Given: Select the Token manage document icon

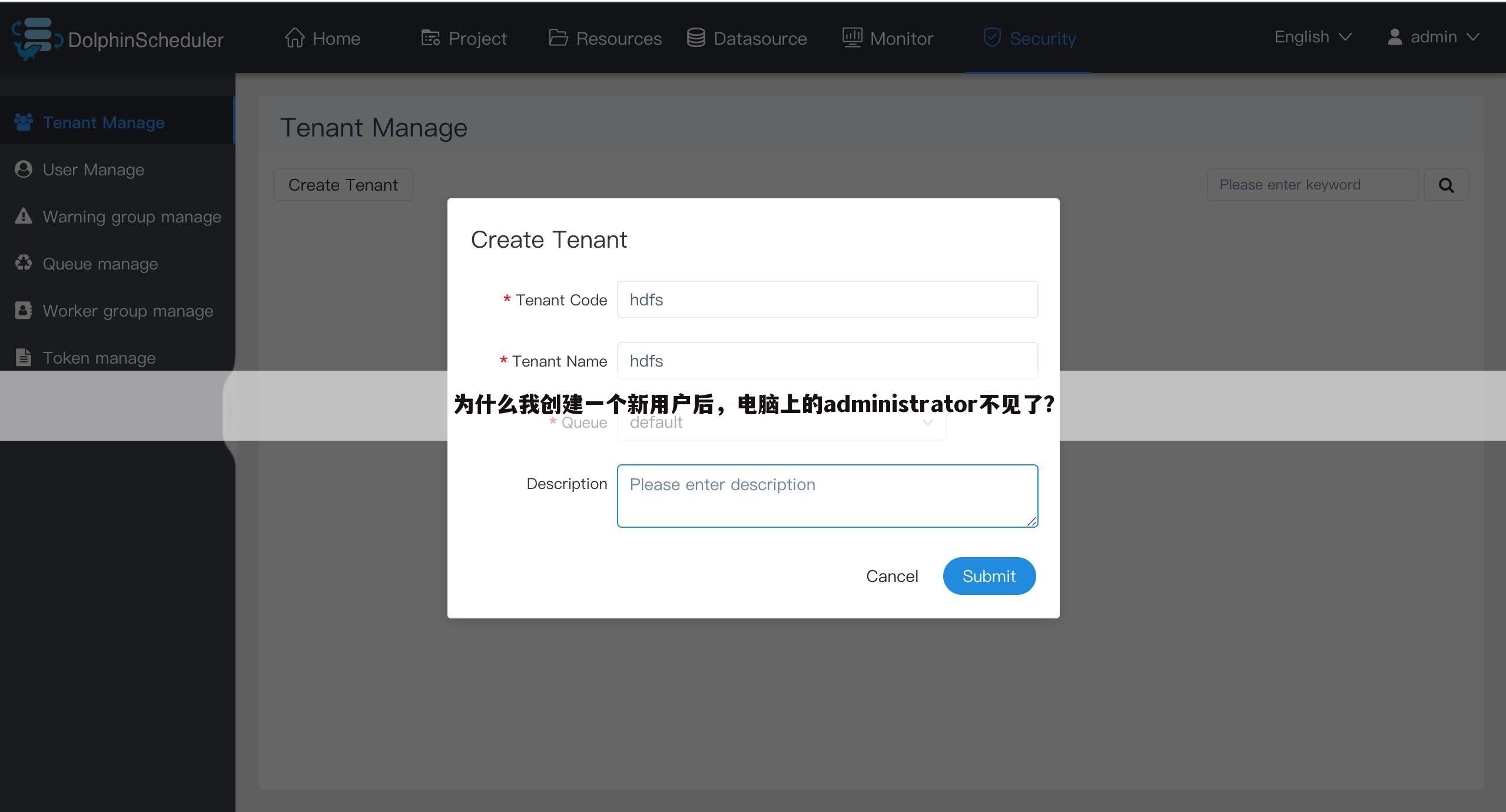Looking at the screenshot, I should coord(24,357).
